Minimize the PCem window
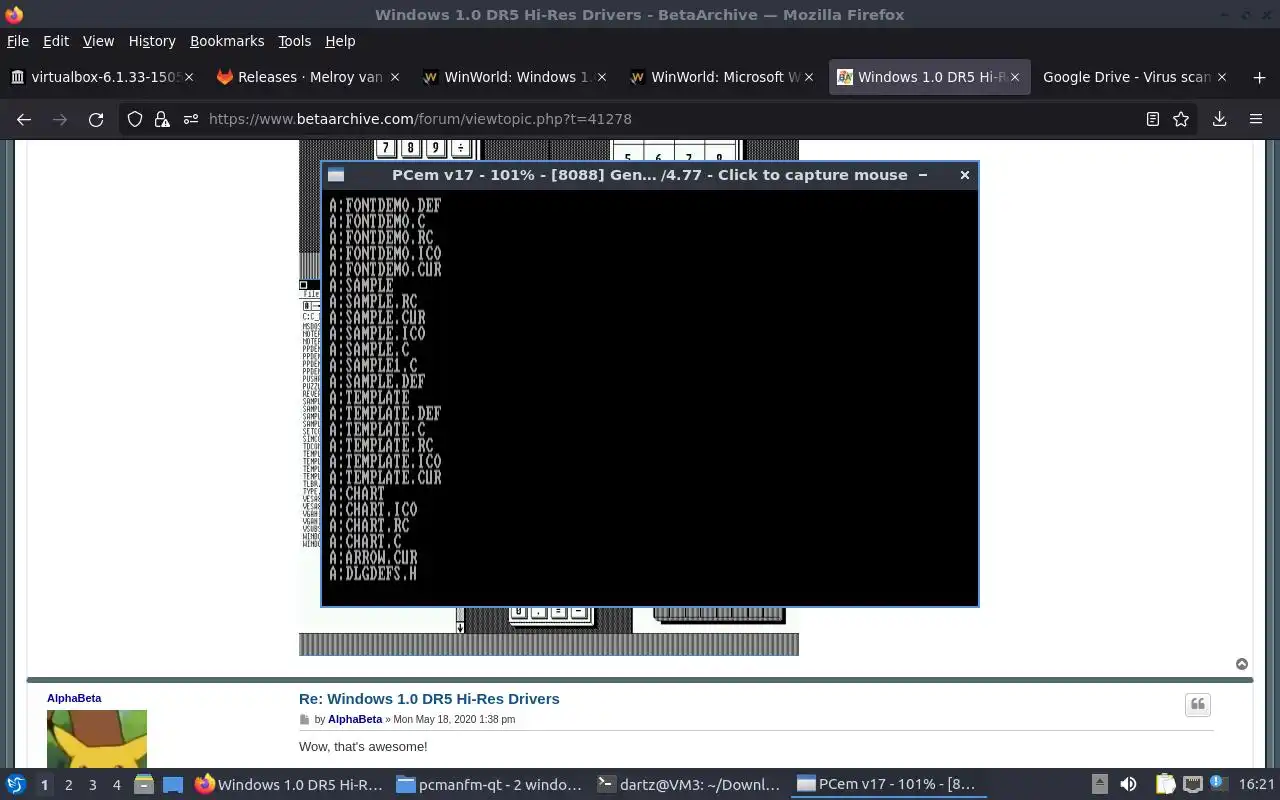The height and width of the screenshot is (800, 1280). pyautogui.click(x=923, y=175)
